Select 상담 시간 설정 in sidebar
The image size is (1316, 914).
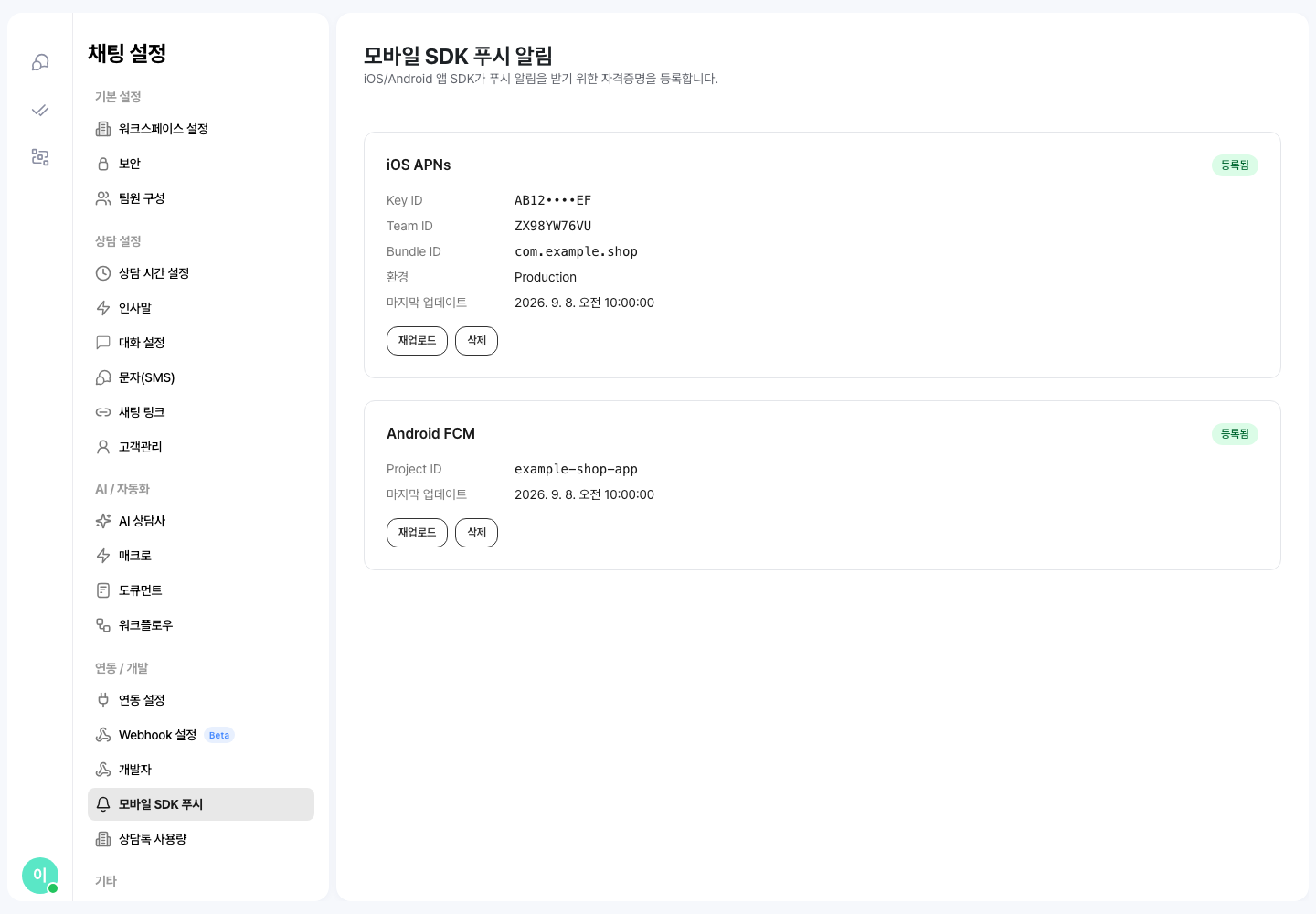pyautogui.click(x=201, y=273)
